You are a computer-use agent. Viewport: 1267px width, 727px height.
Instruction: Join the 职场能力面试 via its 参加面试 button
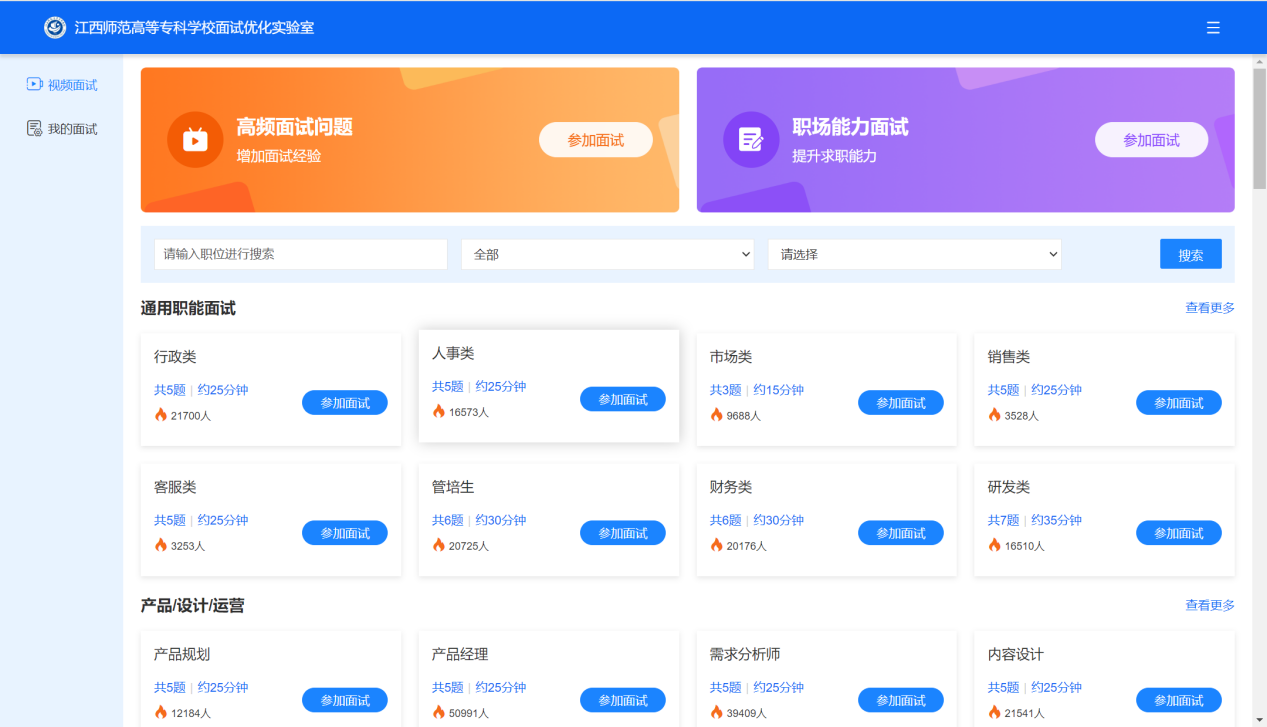click(x=1151, y=139)
